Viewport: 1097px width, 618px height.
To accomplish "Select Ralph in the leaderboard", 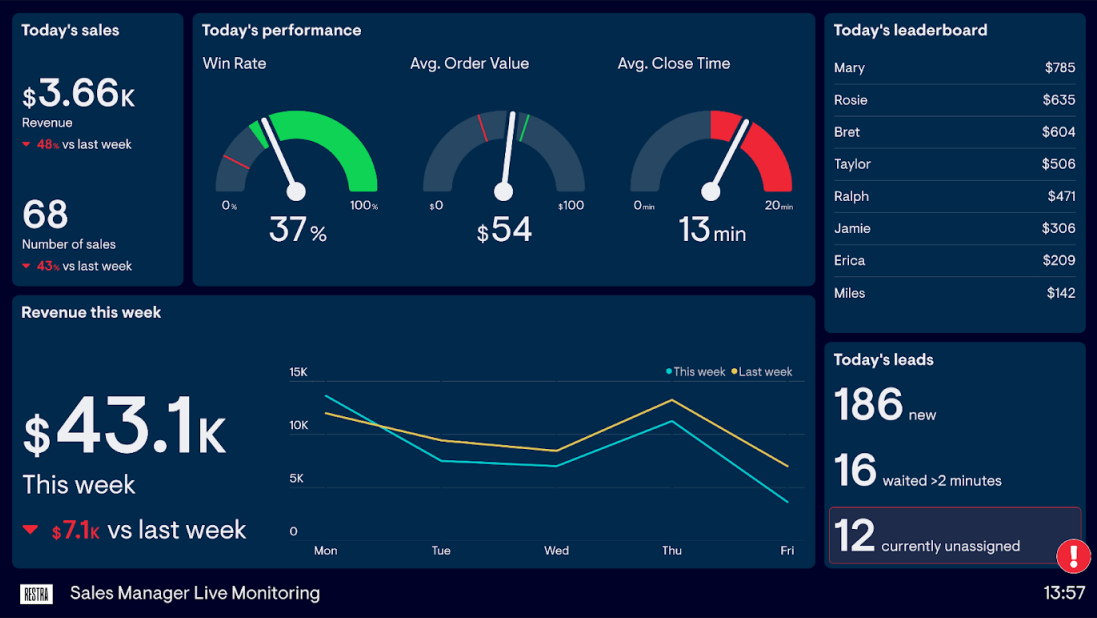I will [x=954, y=197].
